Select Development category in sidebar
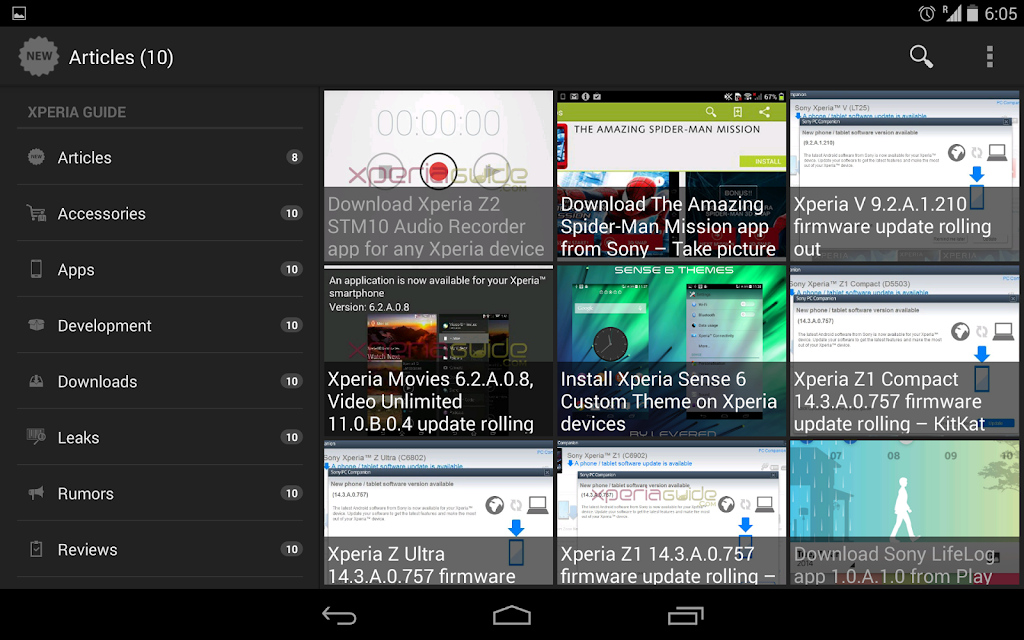Screen dimensions: 1024x640 point(160,325)
